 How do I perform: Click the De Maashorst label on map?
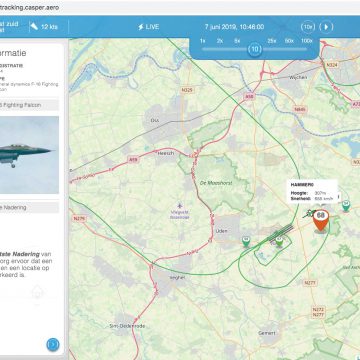pos(216,183)
